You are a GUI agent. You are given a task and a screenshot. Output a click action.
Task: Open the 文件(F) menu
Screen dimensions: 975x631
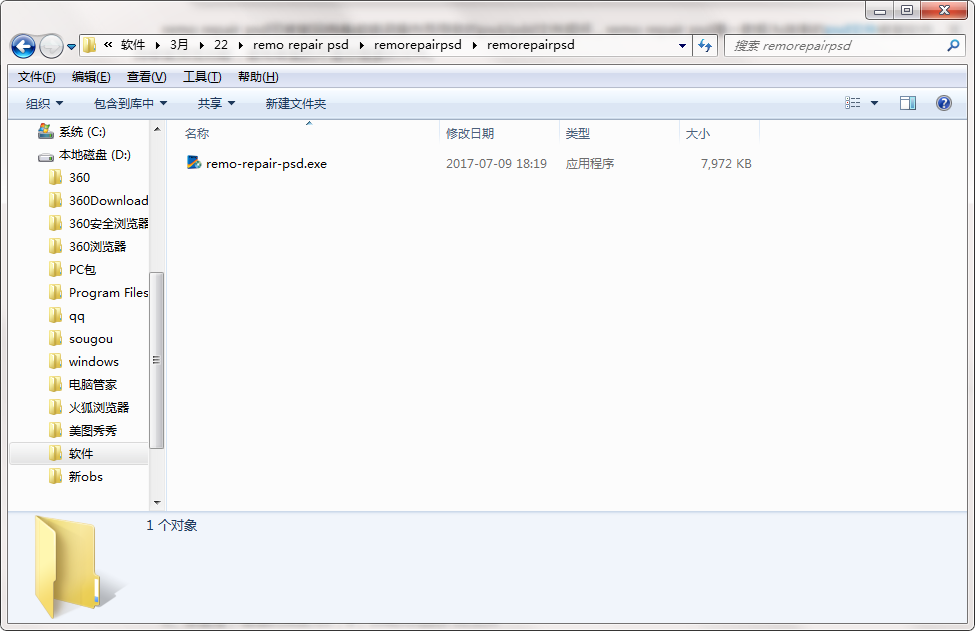(x=36, y=76)
